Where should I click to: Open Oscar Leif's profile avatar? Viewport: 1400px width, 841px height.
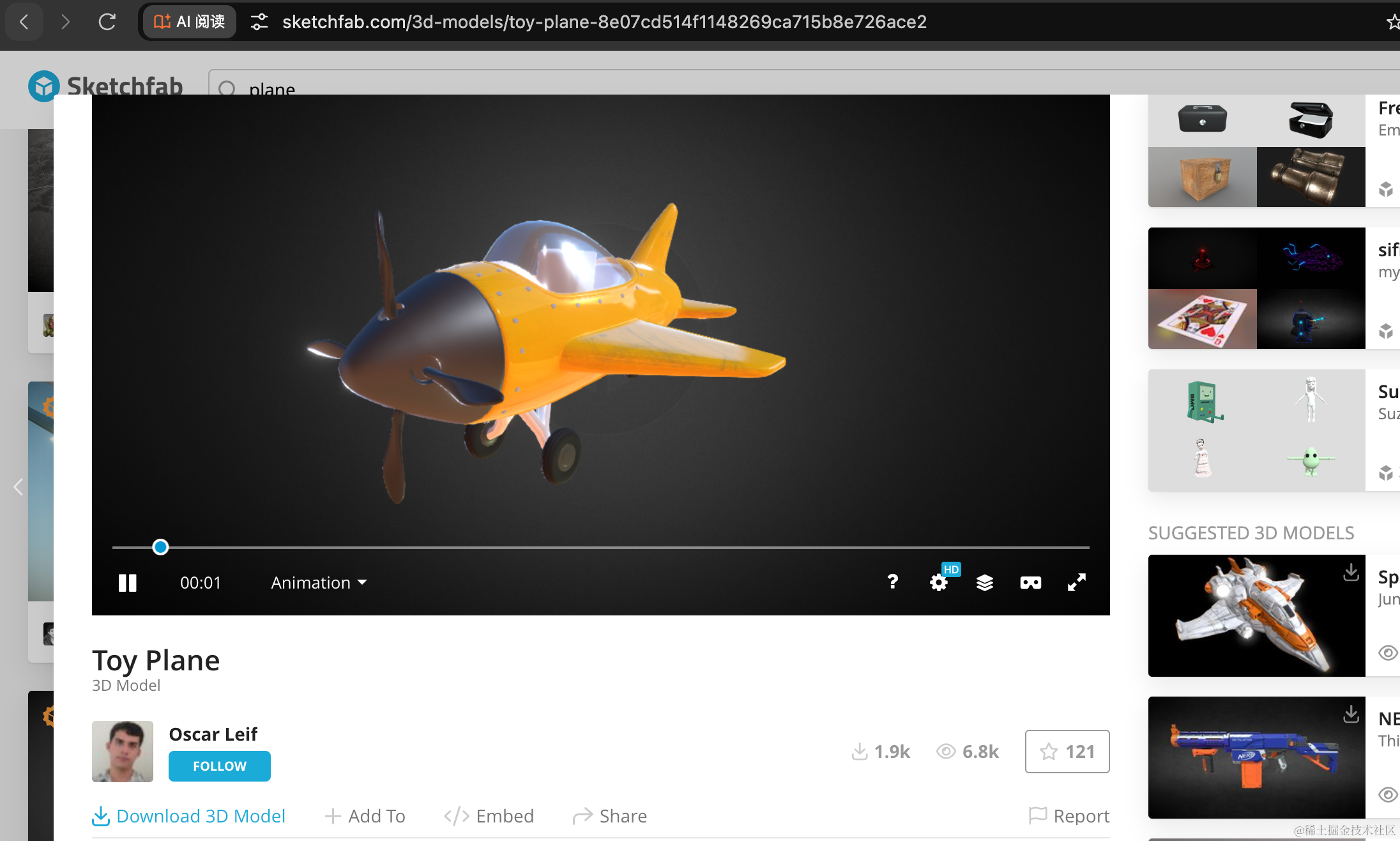click(x=123, y=752)
